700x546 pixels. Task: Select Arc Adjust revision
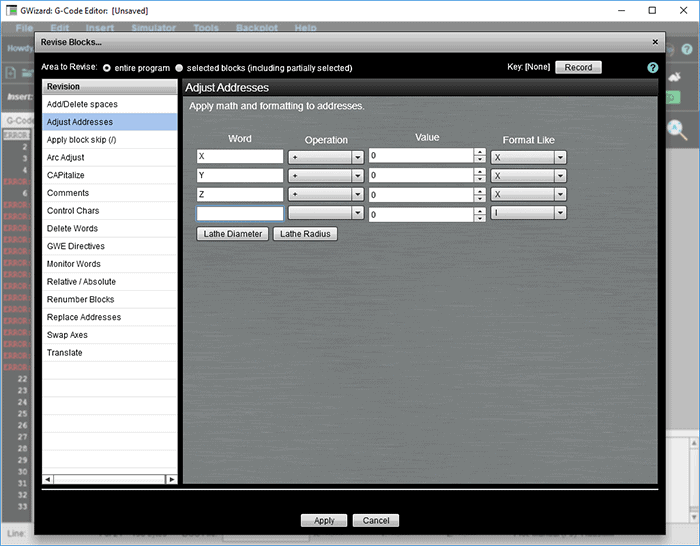click(x=110, y=158)
